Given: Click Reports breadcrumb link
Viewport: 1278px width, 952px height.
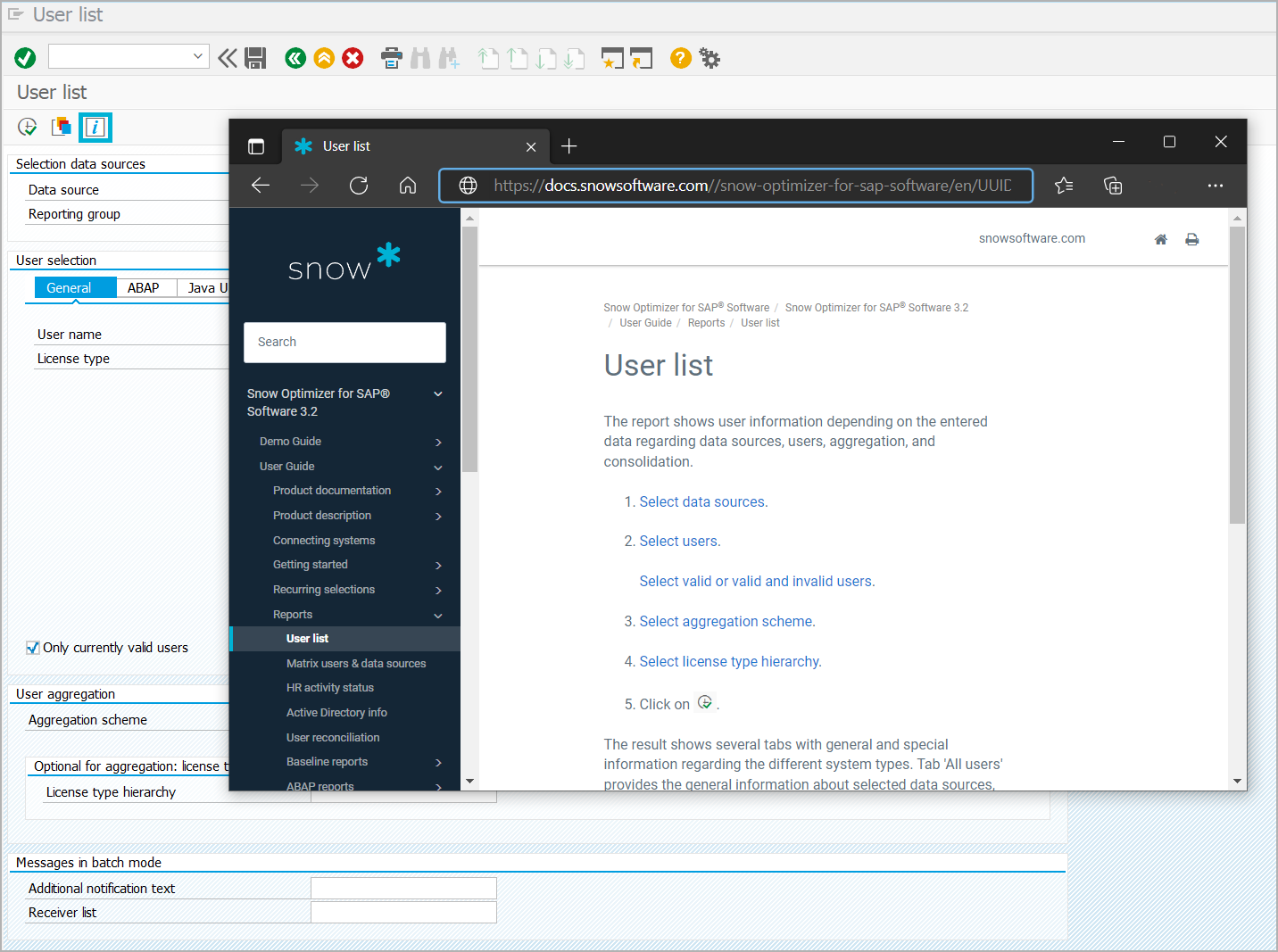Looking at the screenshot, I should click(706, 323).
